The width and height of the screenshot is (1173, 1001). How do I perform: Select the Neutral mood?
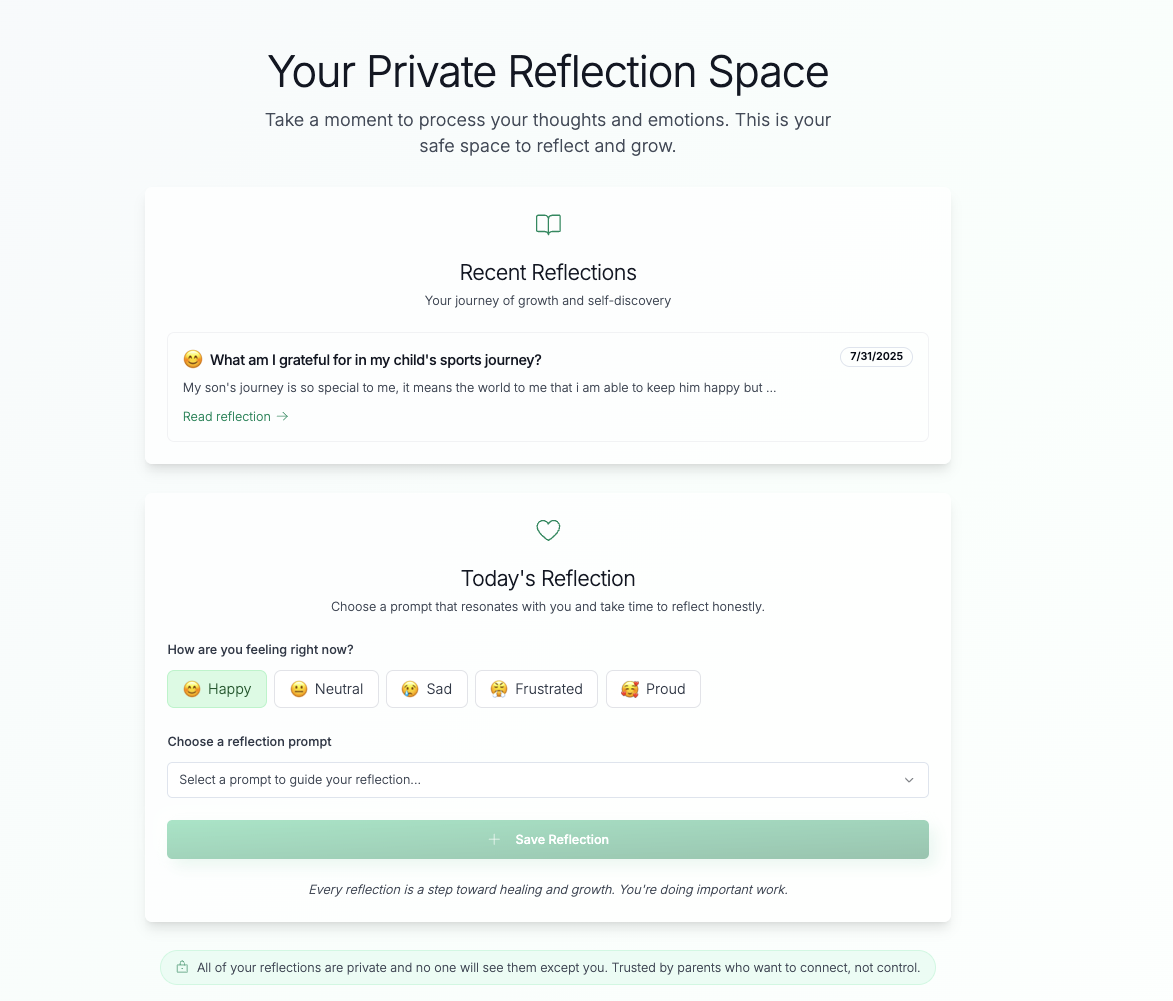[326, 689]
